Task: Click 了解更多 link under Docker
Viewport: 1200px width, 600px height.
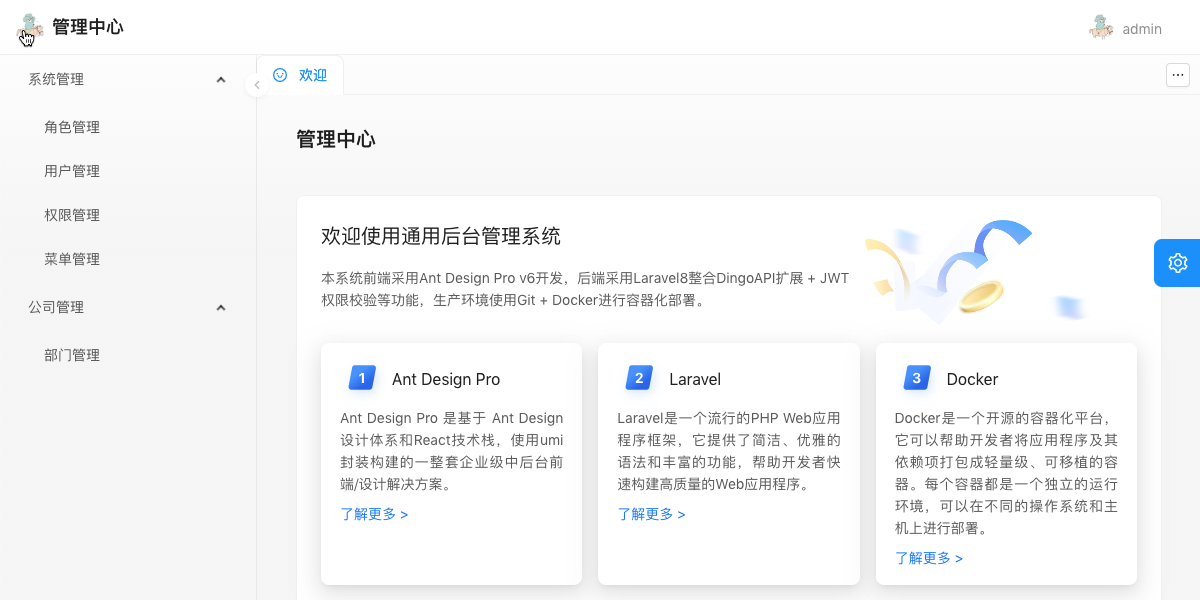Action: pos(929,558)
